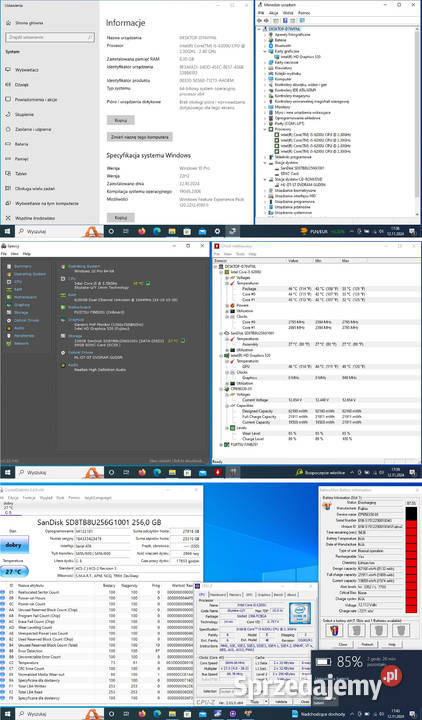Click Intel Core i5 badge in CPU-Z

click(x=300, y=613)
